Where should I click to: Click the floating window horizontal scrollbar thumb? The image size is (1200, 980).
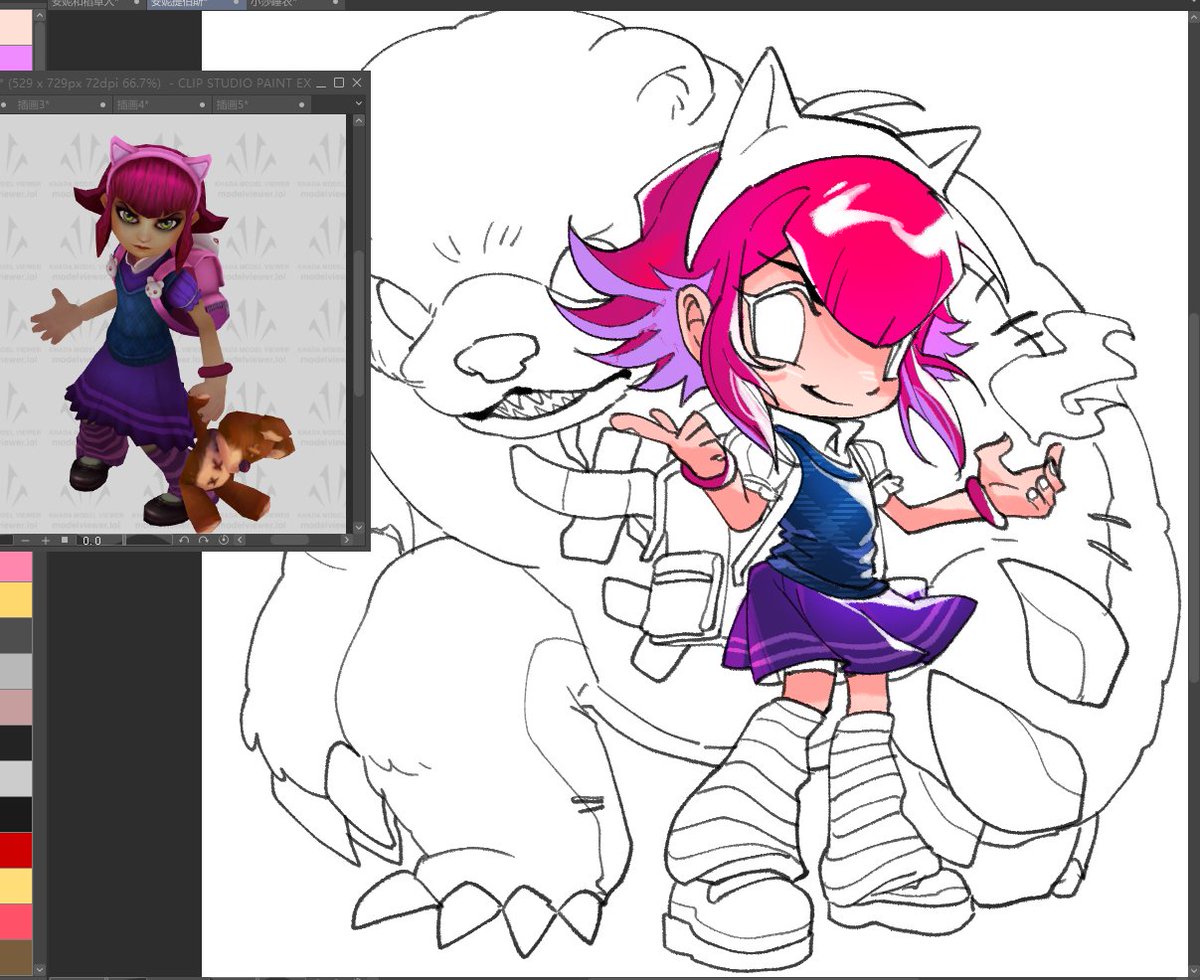pos(289,540)
